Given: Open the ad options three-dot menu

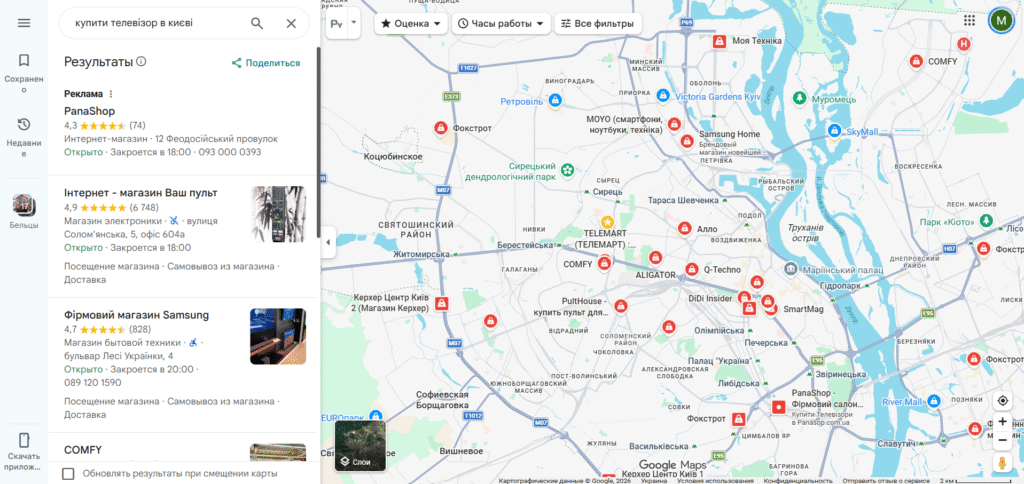Looking at the screenshot, I should tap(110, 94).
